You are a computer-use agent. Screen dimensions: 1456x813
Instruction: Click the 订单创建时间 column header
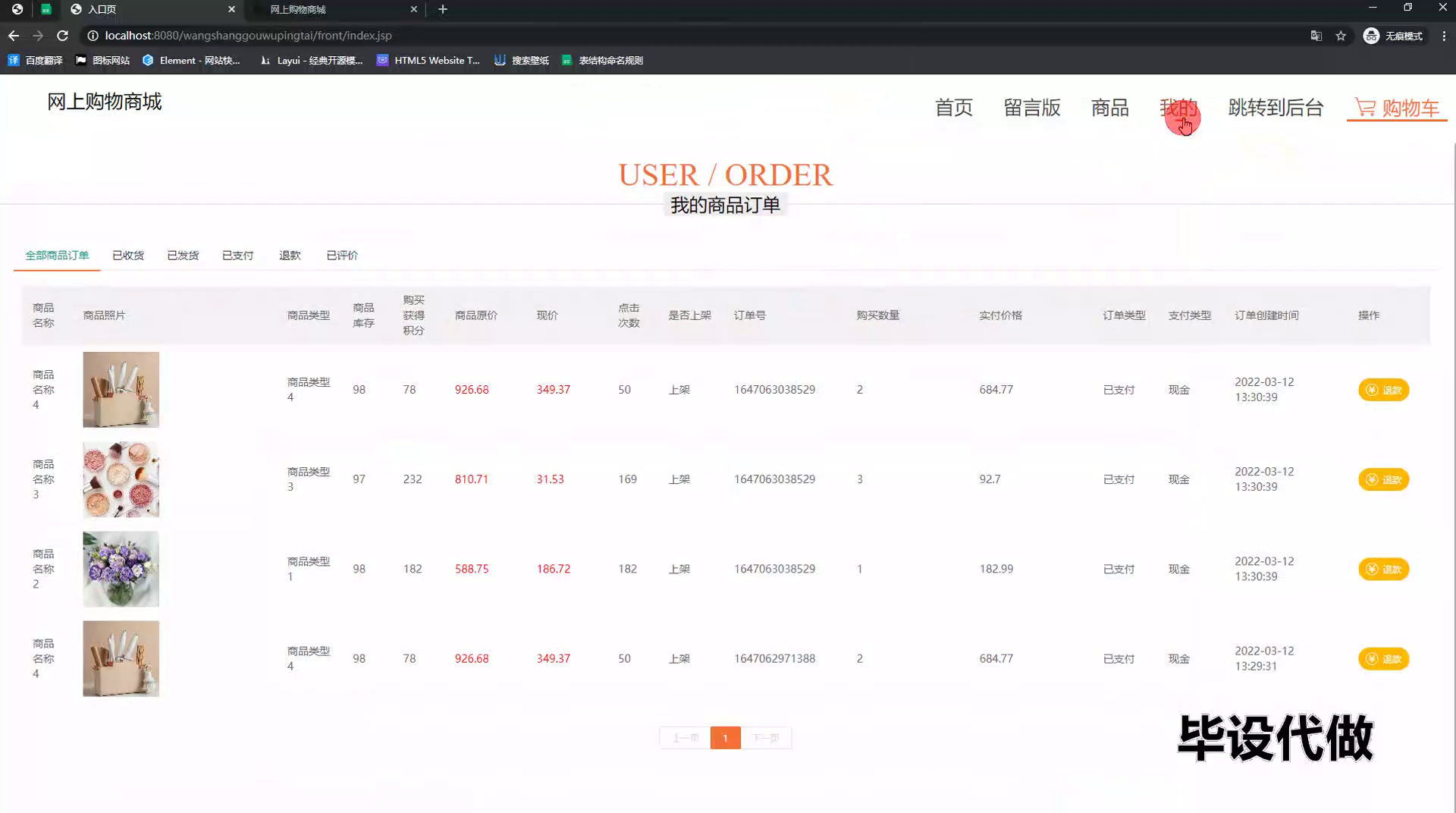pos(1266,315)
